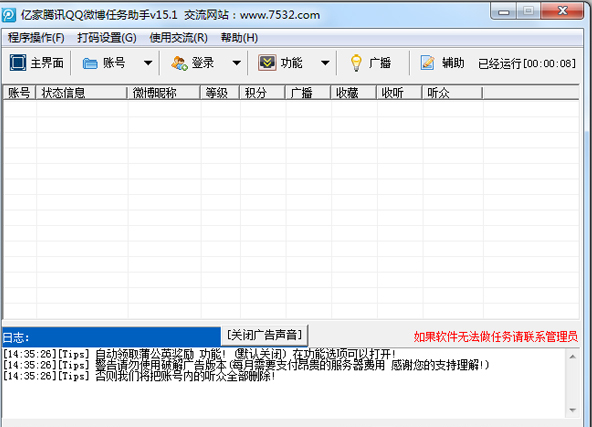Screen dimensions: 592x427
Task: Minimize the window
Action: 504,11
